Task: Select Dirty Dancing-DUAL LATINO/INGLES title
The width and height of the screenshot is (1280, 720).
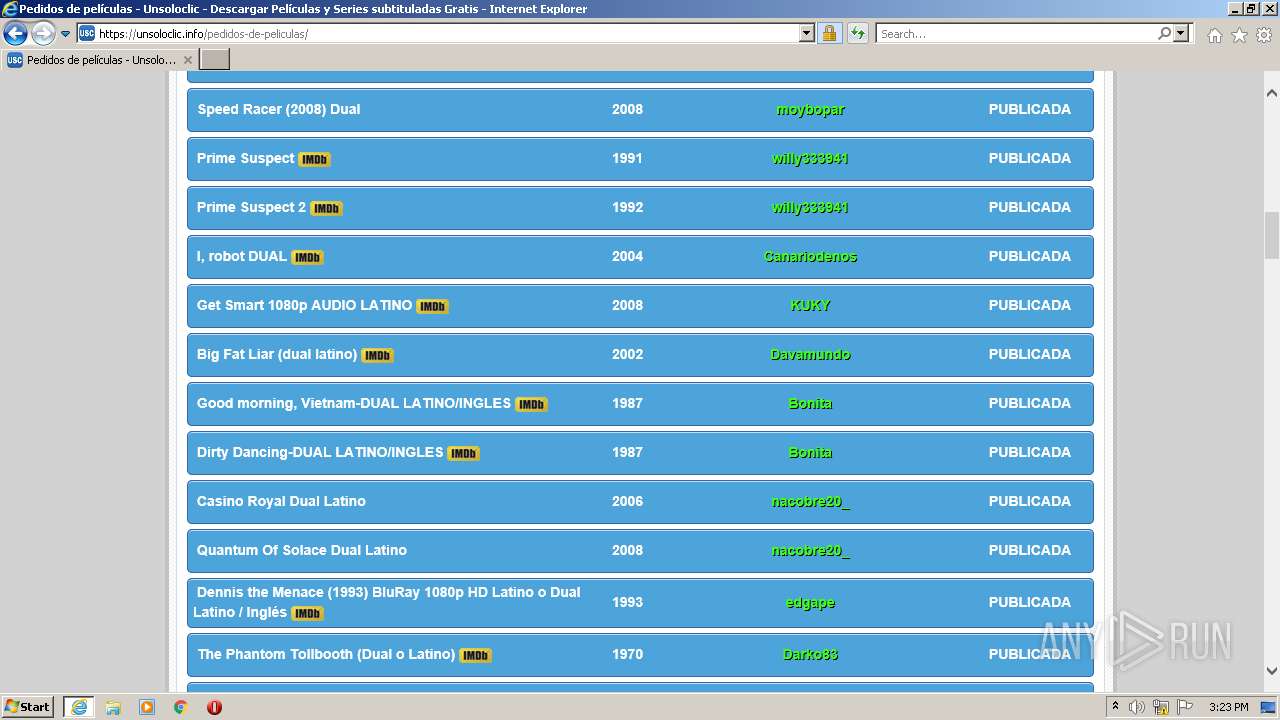Action: click(320, 452)
